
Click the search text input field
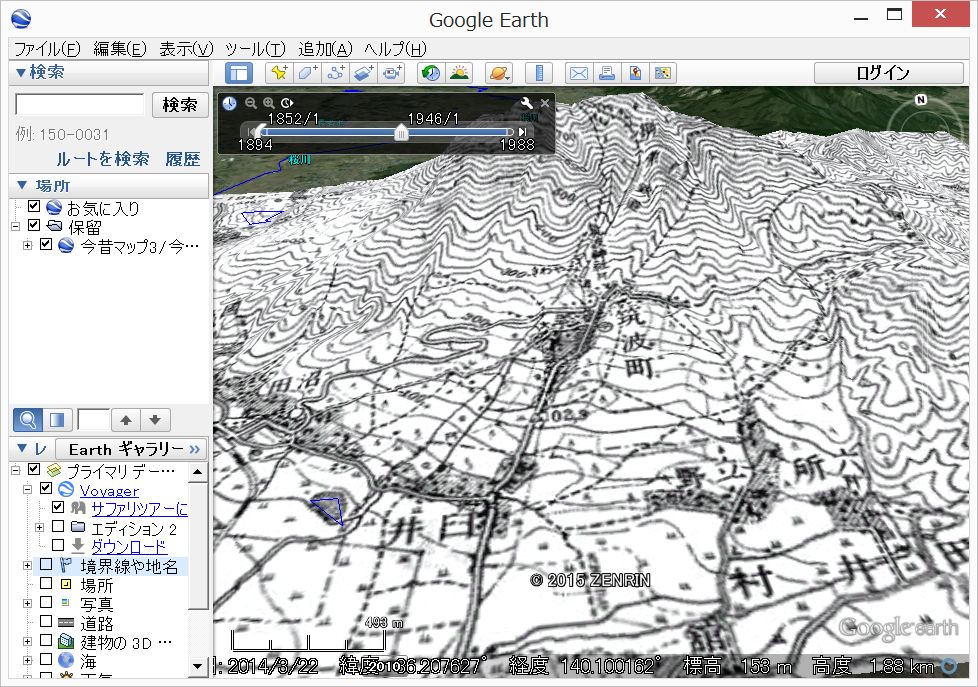[x=80, y=104]
